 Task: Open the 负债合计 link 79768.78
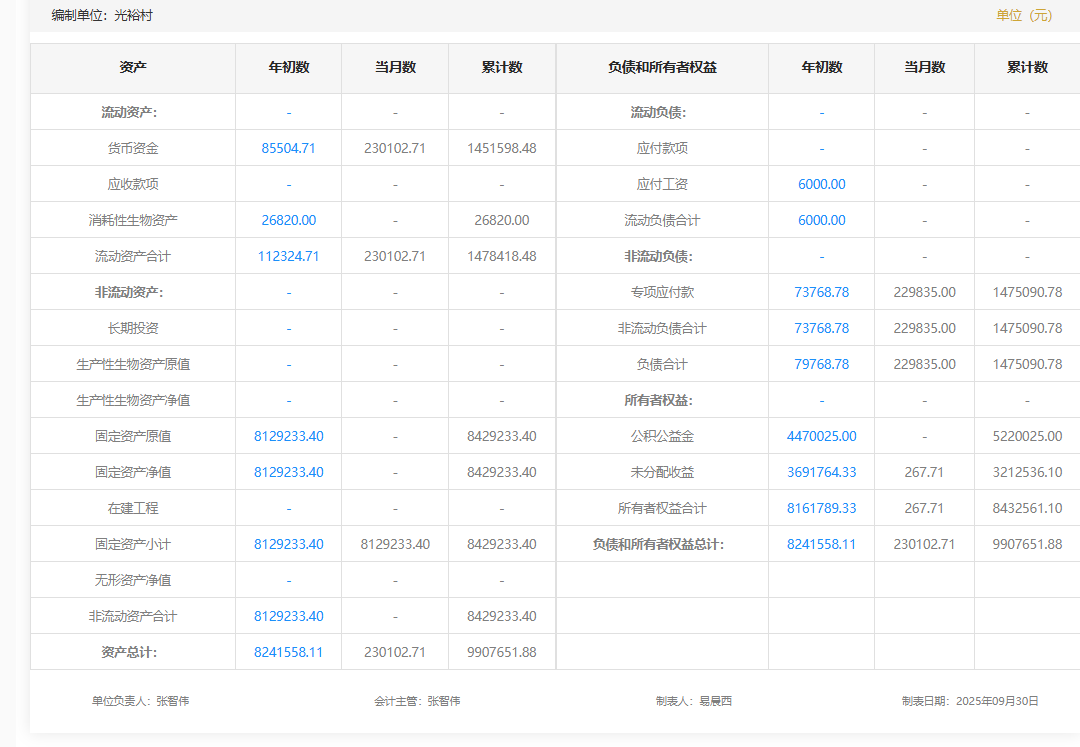821,364
